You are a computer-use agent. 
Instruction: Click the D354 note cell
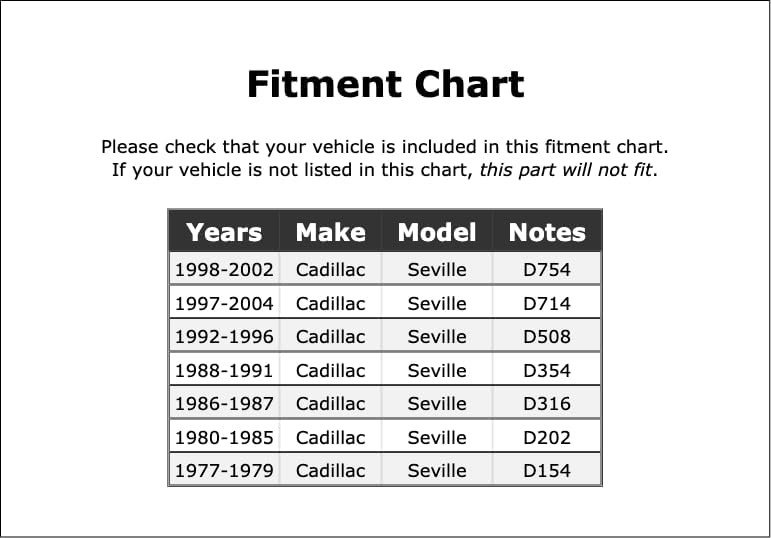coord(547,370)
